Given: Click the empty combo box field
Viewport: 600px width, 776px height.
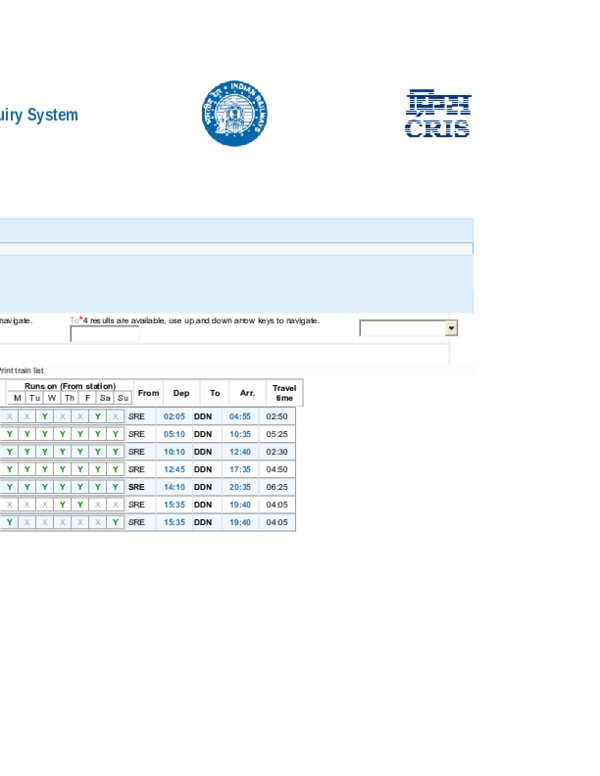Looking at the screenshot, I should point(402,328).
